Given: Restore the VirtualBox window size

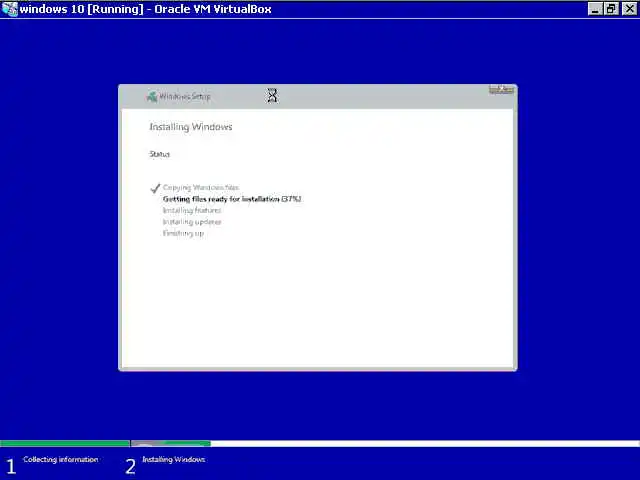Looking at the screenshot, I should (611, 9).
